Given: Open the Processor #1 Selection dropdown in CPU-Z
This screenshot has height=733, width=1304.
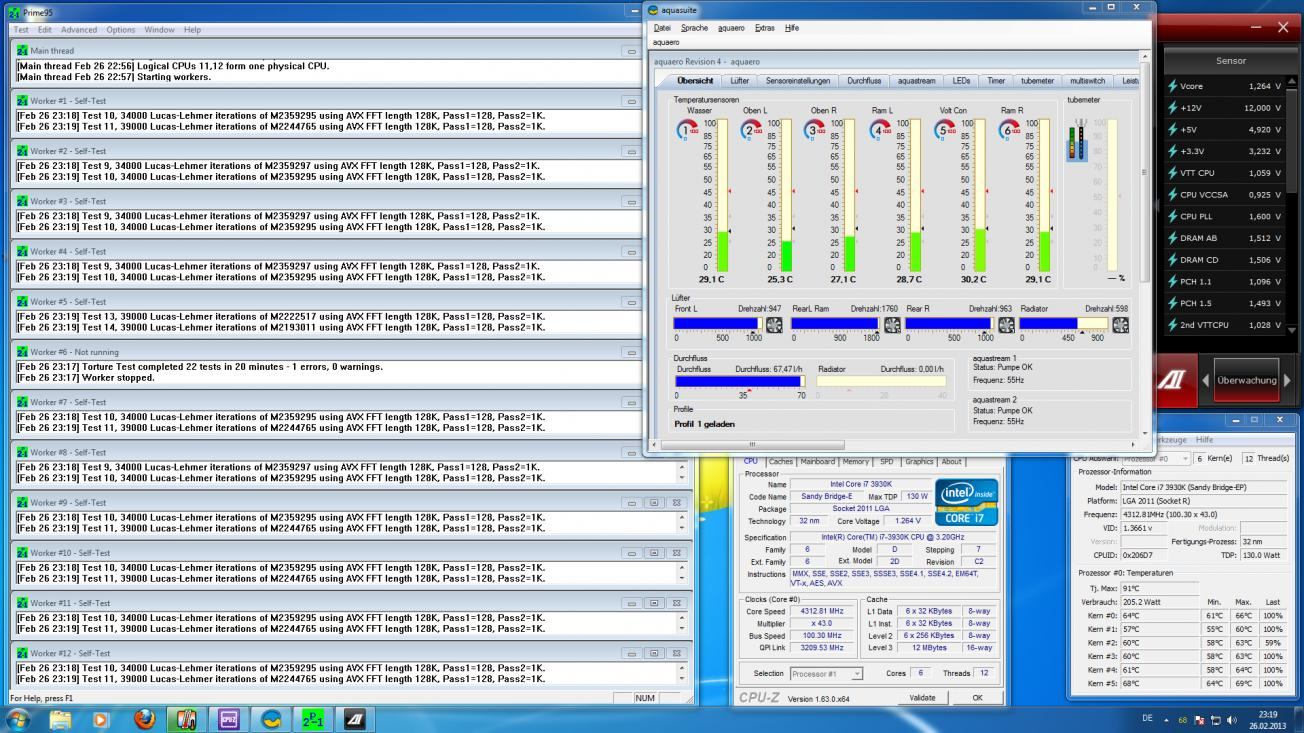Looking at the screenshot, I should pos(826,674).
